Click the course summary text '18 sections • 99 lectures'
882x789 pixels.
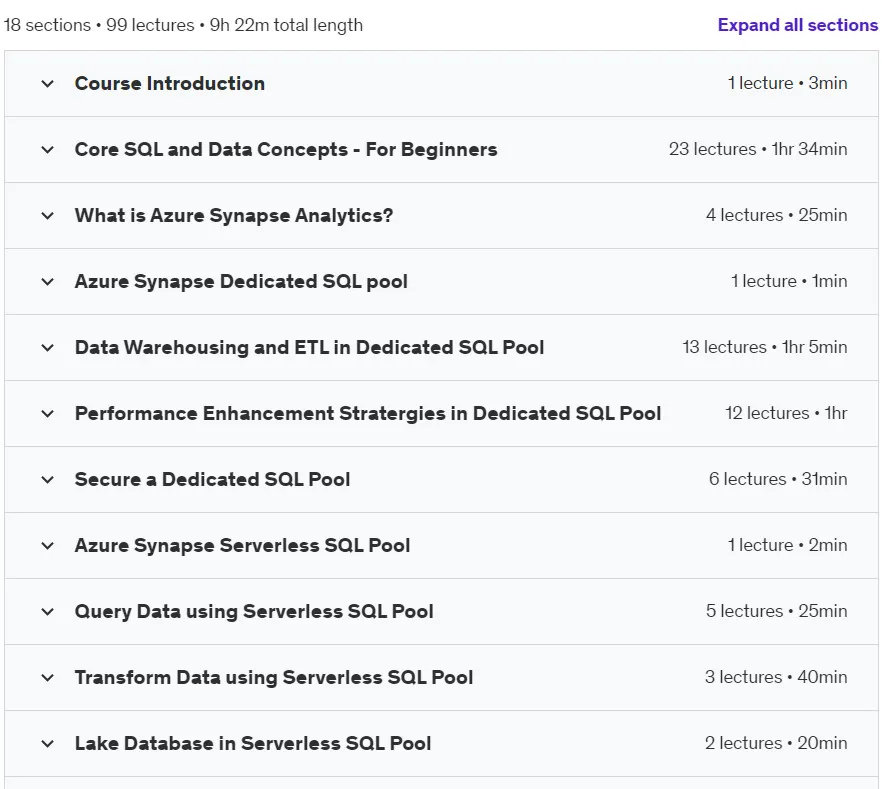[x=99, y=25]
